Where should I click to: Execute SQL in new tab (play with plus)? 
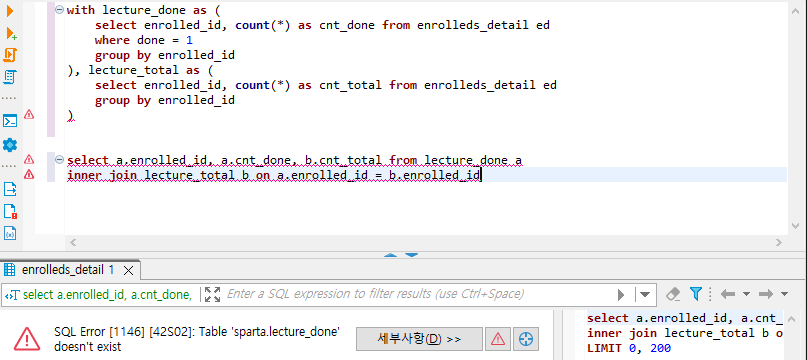tap(11, 33)
